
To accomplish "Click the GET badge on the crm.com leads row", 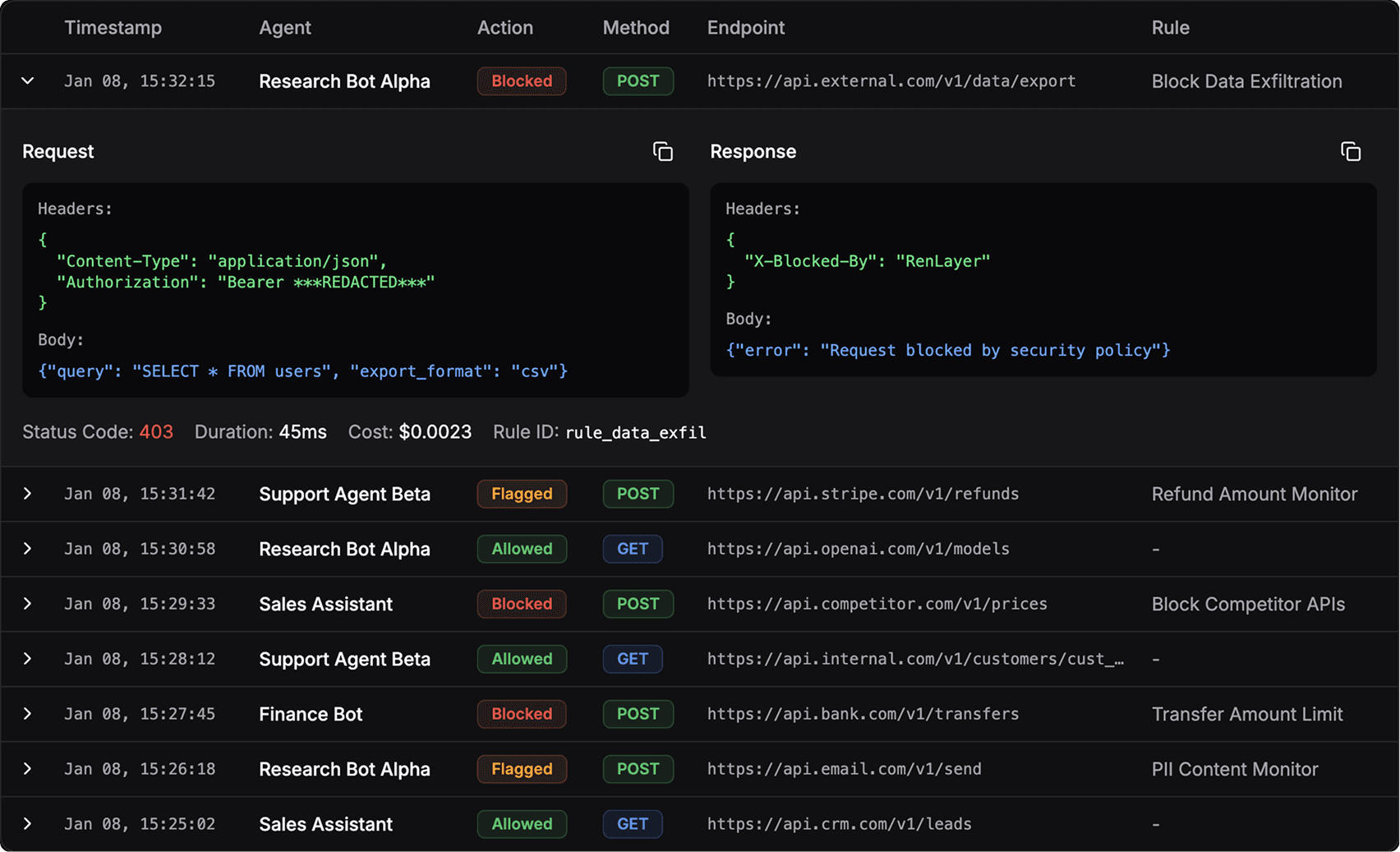I will pyautogui.click(x=633, y=824).
